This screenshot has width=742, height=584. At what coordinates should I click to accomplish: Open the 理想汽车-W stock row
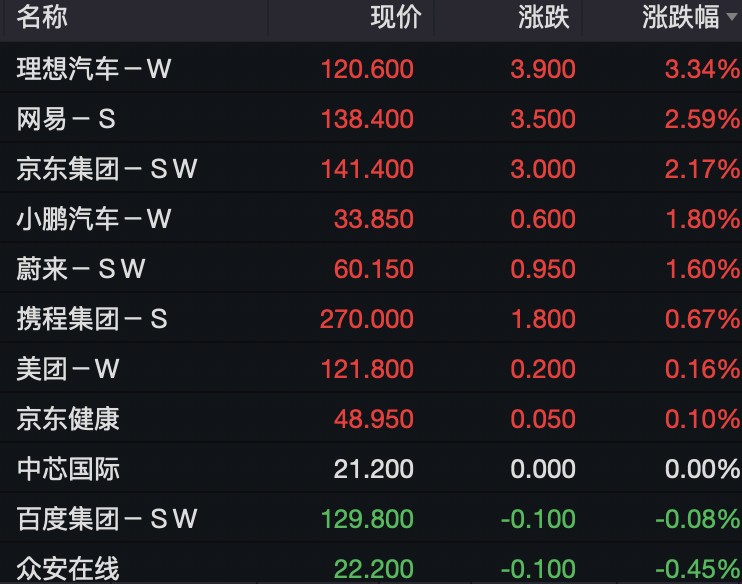371,68
